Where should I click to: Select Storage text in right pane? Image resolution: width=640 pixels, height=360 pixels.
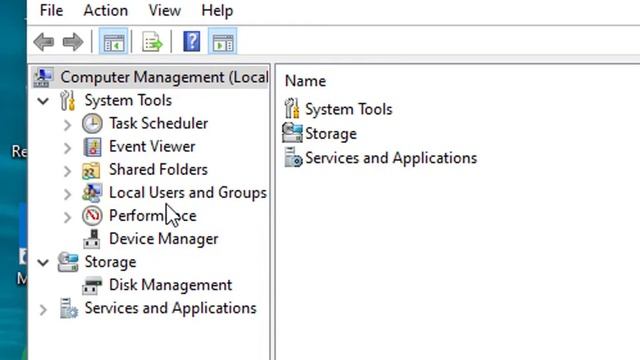tap(331, 133)
